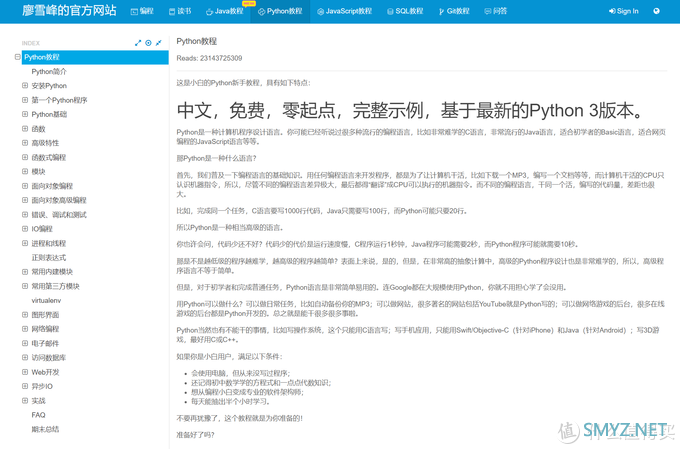Click the locate target icon above the index

[148, 43]
